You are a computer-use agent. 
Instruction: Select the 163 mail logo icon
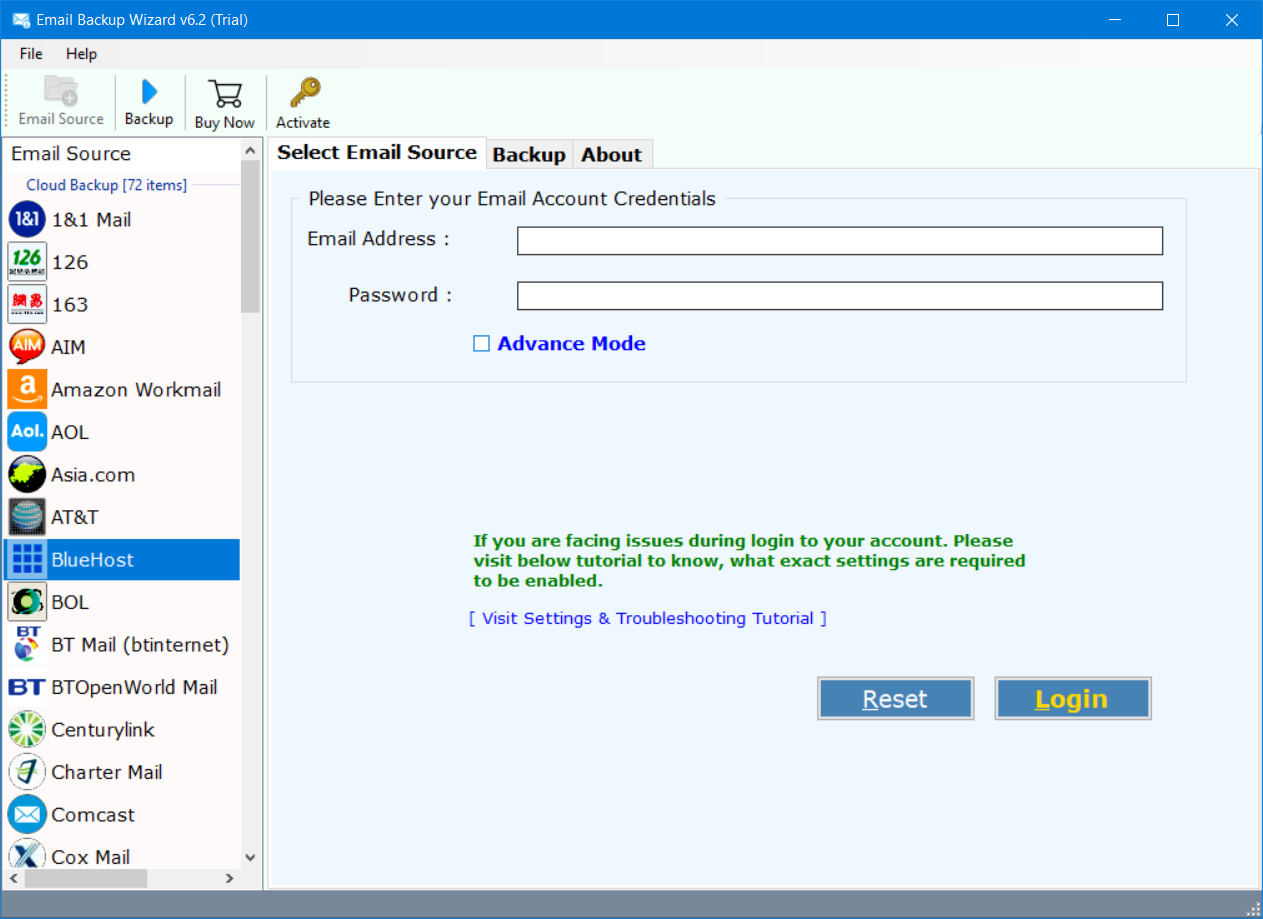click(x=27, y=305)
